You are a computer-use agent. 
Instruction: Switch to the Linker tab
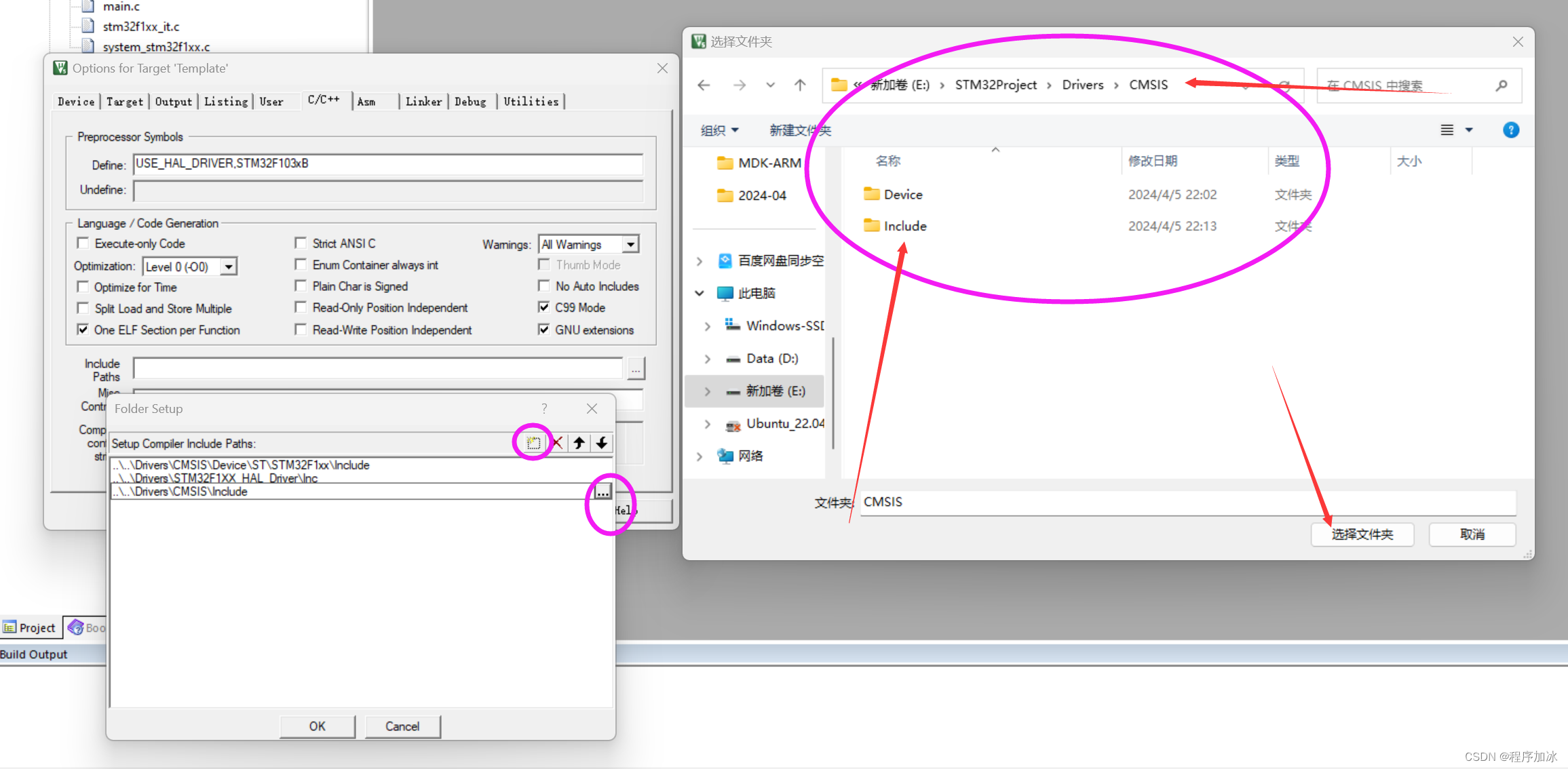pyautogui.click(x=423, y=101)
